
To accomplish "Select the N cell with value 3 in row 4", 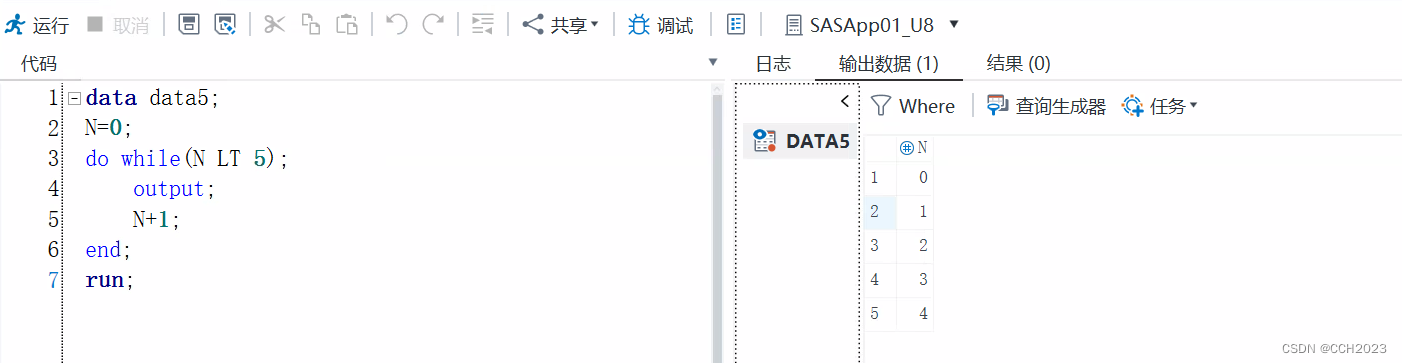I will (915, 279).
